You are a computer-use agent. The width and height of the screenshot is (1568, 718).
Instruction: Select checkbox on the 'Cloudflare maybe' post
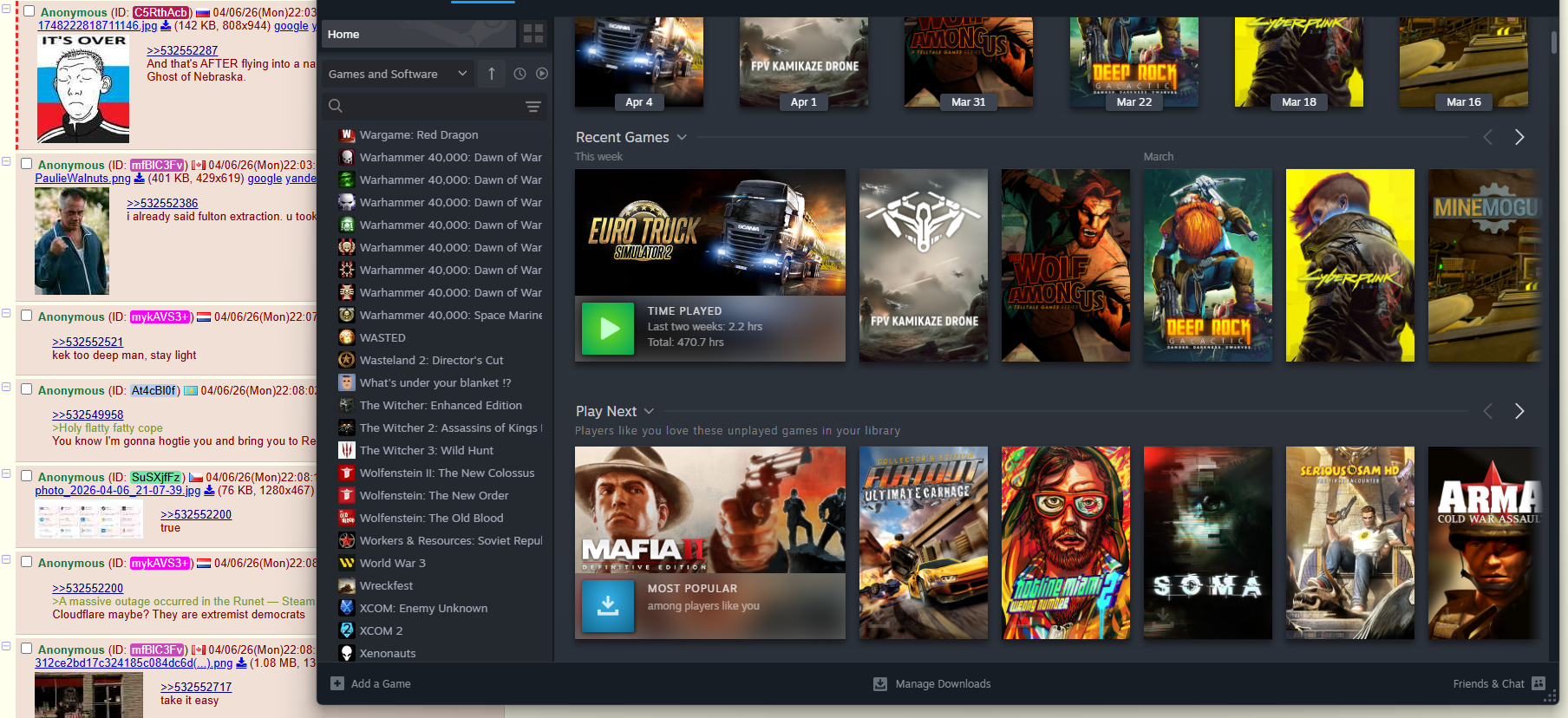26,562
